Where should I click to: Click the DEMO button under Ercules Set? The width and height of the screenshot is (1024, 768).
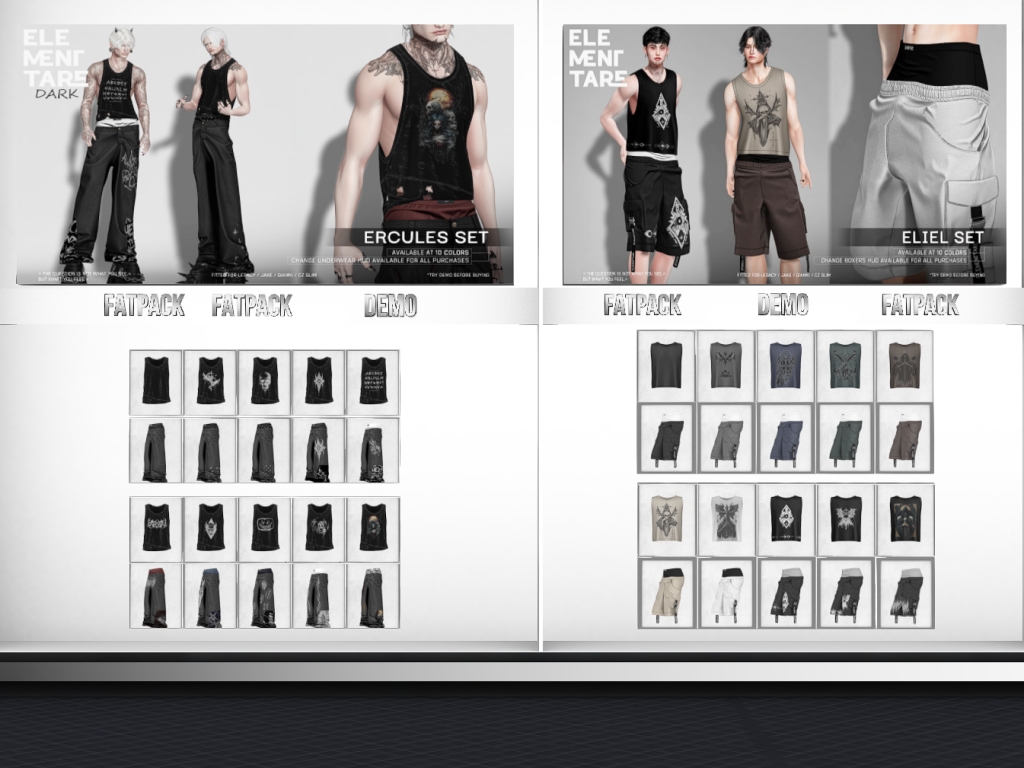point(391,305)
